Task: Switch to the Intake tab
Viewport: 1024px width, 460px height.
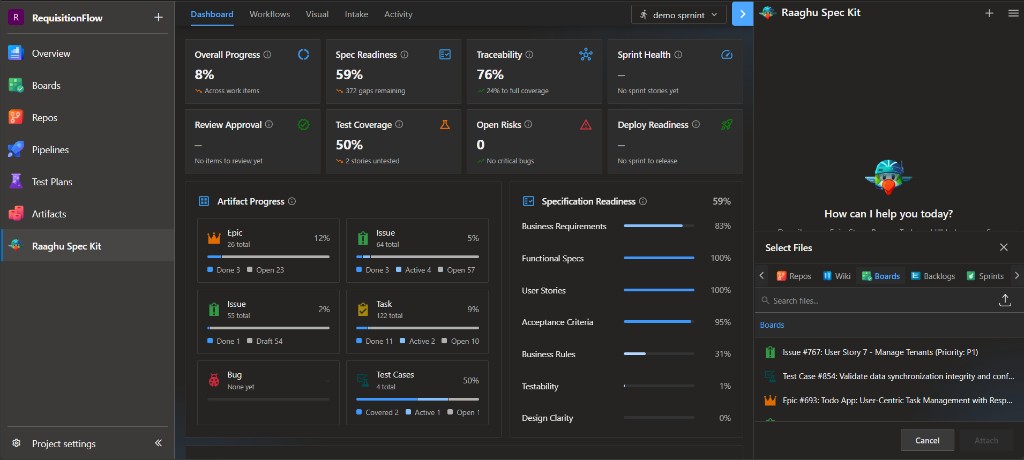Action: pos(357,14)
